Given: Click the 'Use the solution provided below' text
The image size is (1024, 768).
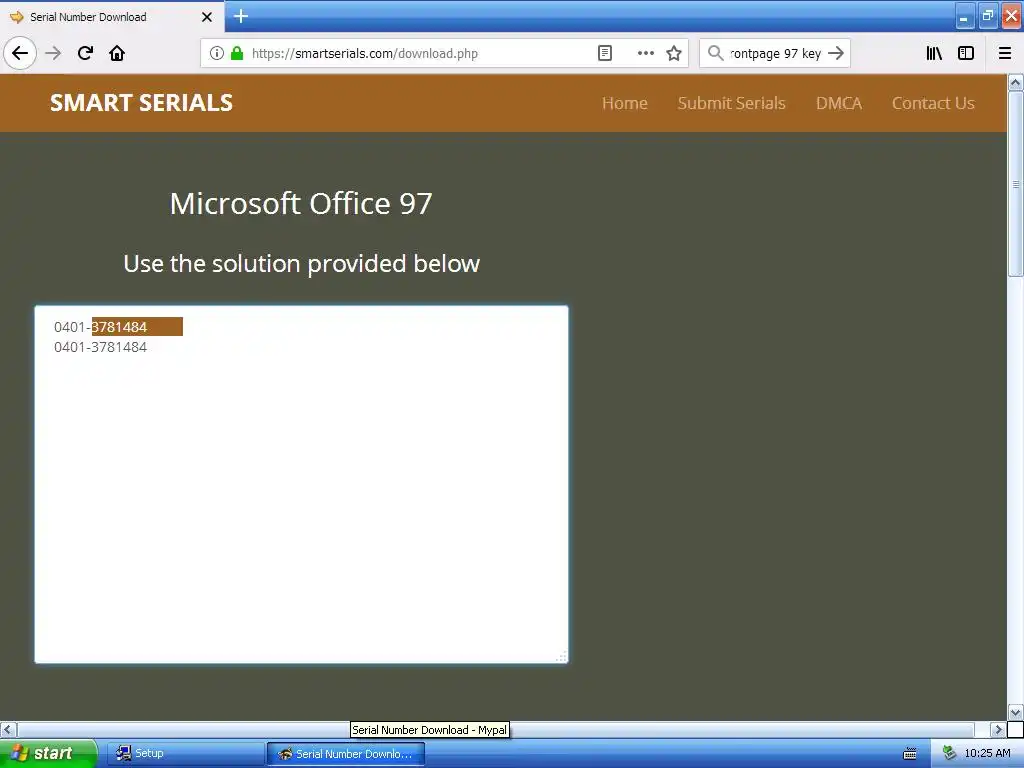Looking at the screenshot, I should click(301, 263).
